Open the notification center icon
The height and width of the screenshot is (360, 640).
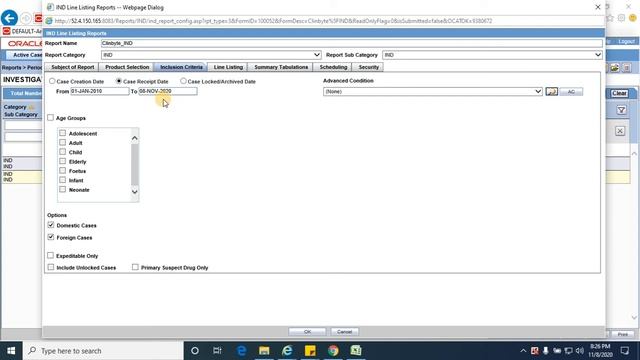[x=624, y=351]
